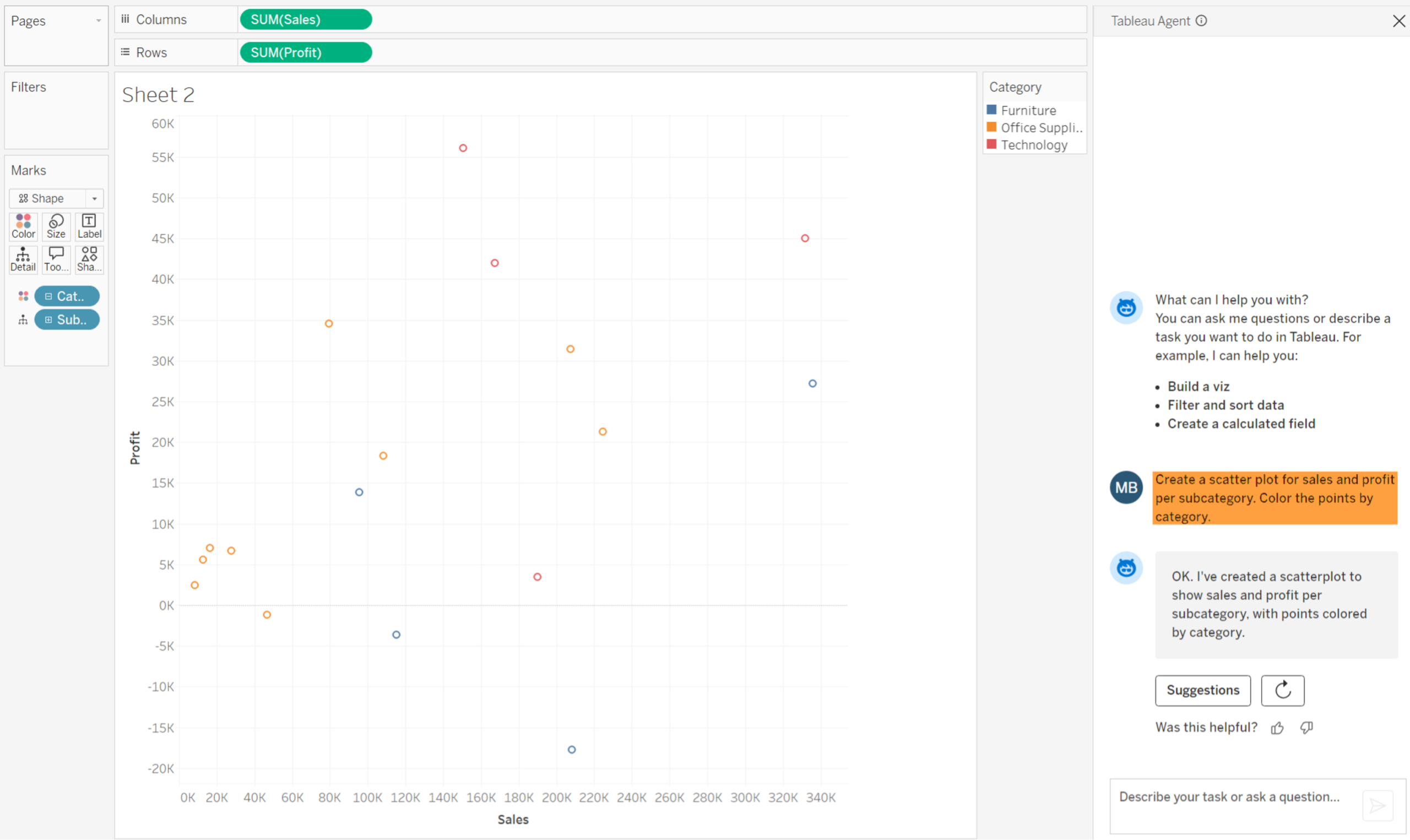Viewport: 1410px width, 840px height.
Task: Select the SUM(Profit) pill in Rows
Action: pos(306,53)
